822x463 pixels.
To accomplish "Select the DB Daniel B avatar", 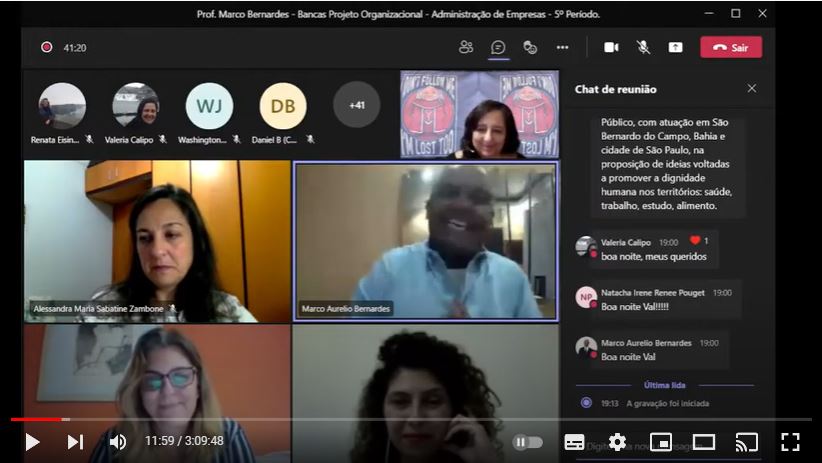I will pyautogui.click(x=283, y=105).
